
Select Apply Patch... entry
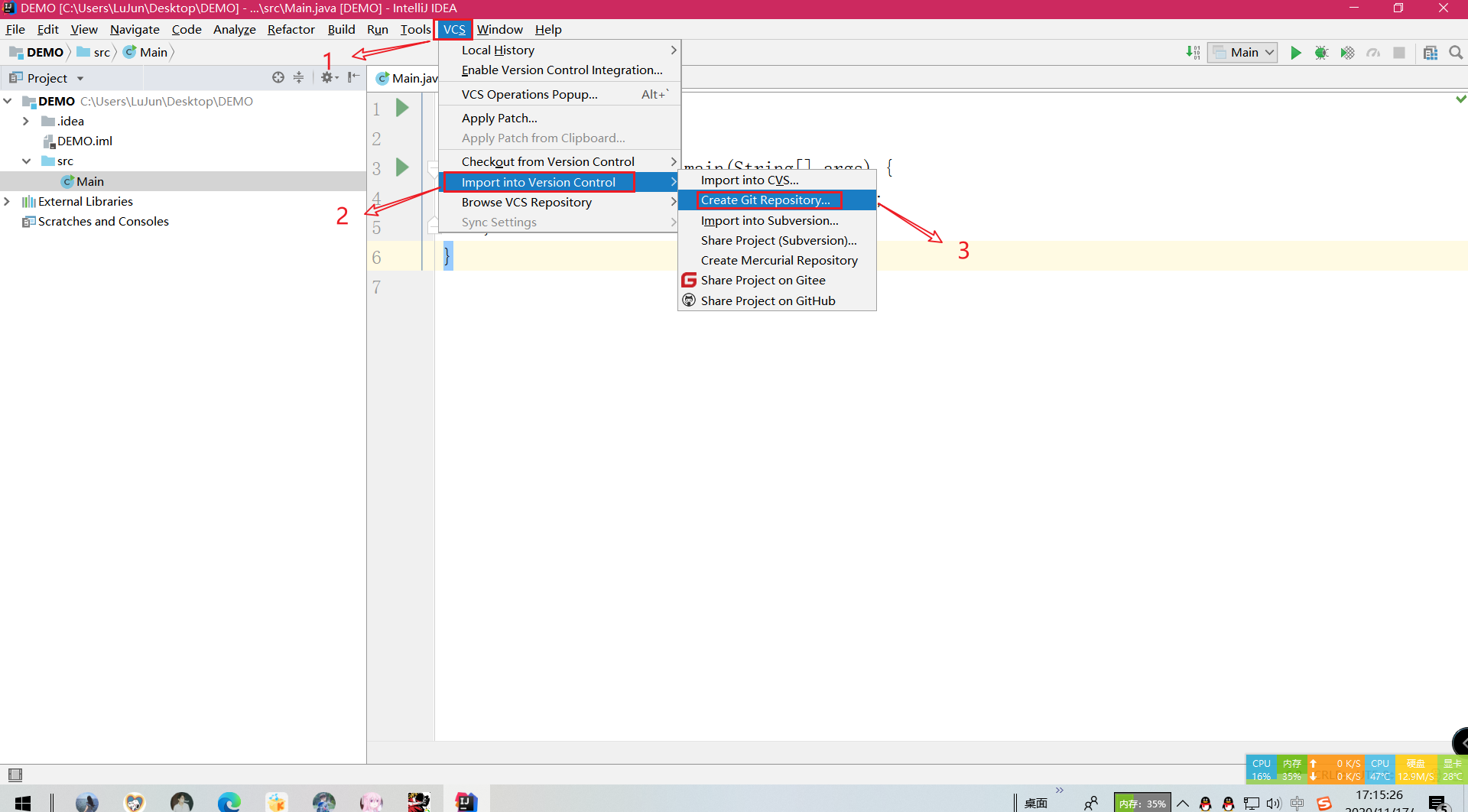(560, 118)
